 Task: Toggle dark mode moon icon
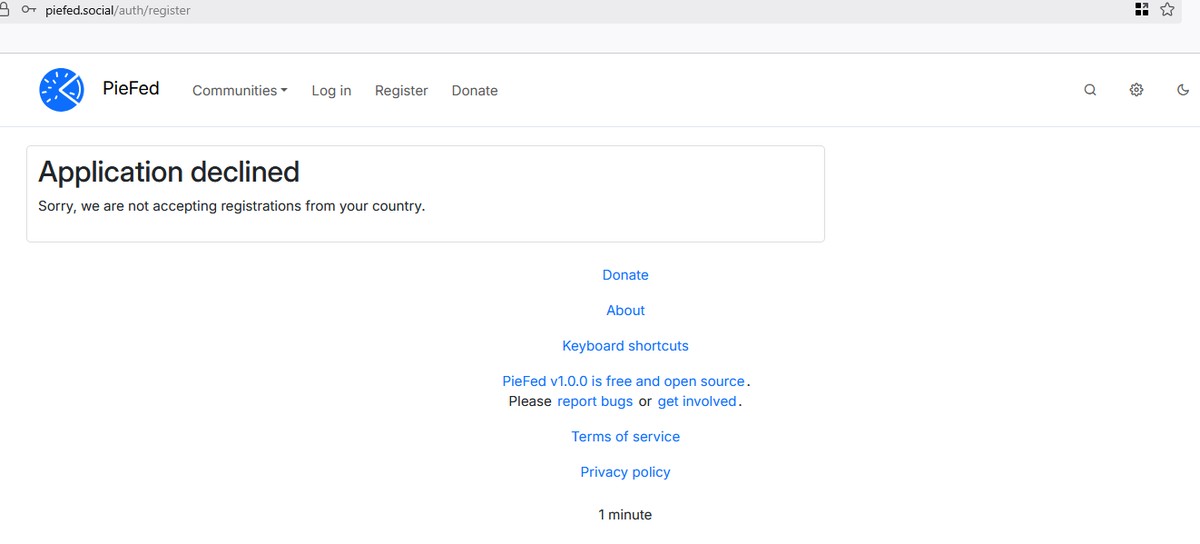[1183, 90]
